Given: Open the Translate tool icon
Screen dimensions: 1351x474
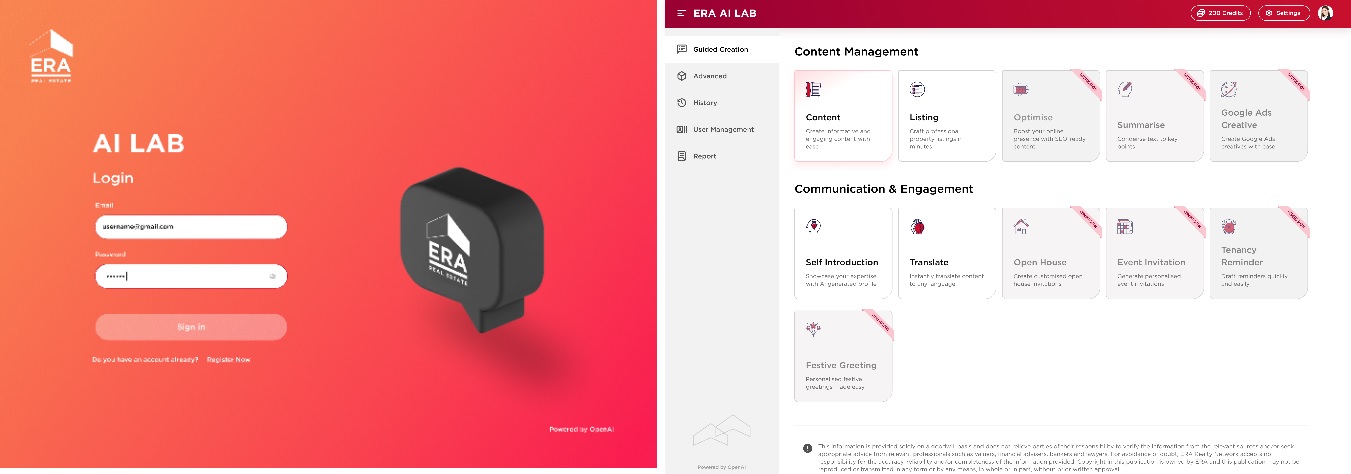Looking at the screenshot, I should pyautogui.click(x=917, y=226).
